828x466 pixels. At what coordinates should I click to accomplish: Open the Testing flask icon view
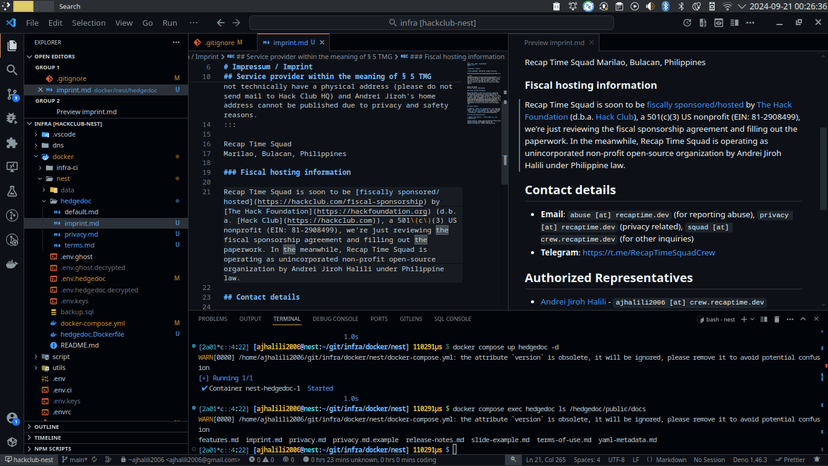pyautogui.click(x=12, y=191)
